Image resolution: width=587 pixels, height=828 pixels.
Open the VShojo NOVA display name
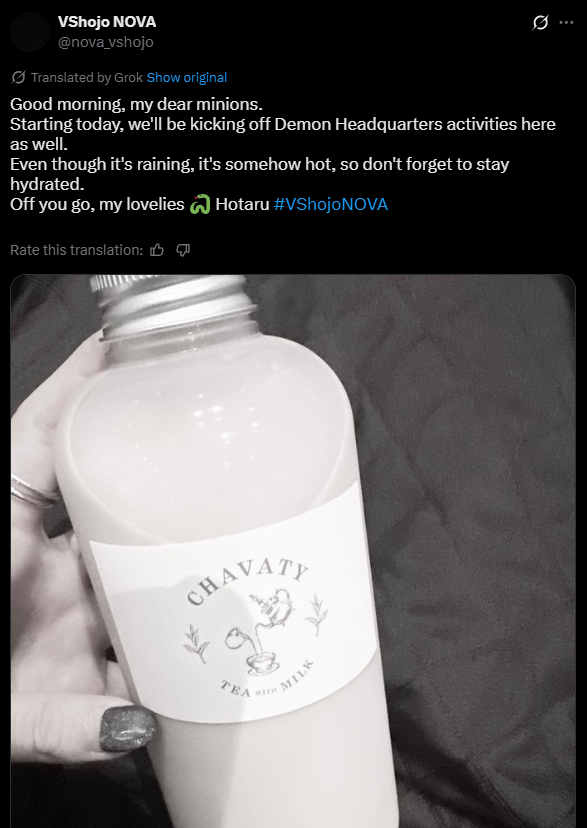(x=107, y=22)
